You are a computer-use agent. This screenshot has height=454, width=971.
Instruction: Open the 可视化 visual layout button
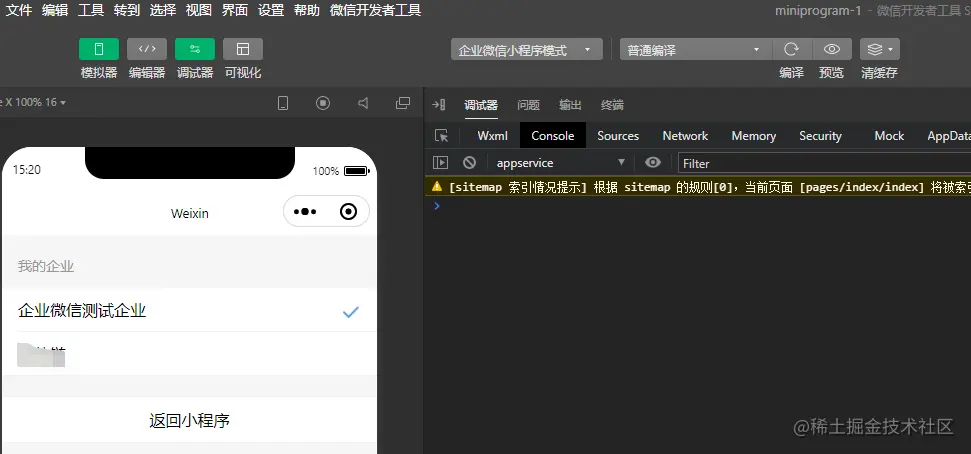click(243, 49)
